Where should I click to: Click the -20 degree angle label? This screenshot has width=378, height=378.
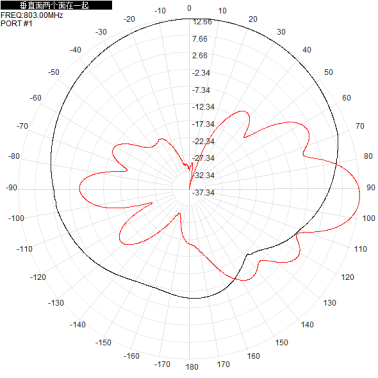click(129, 19)
